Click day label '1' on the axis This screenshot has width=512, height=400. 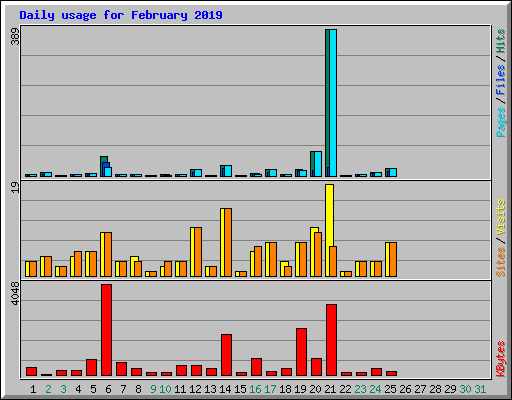(x=33, y=389)
